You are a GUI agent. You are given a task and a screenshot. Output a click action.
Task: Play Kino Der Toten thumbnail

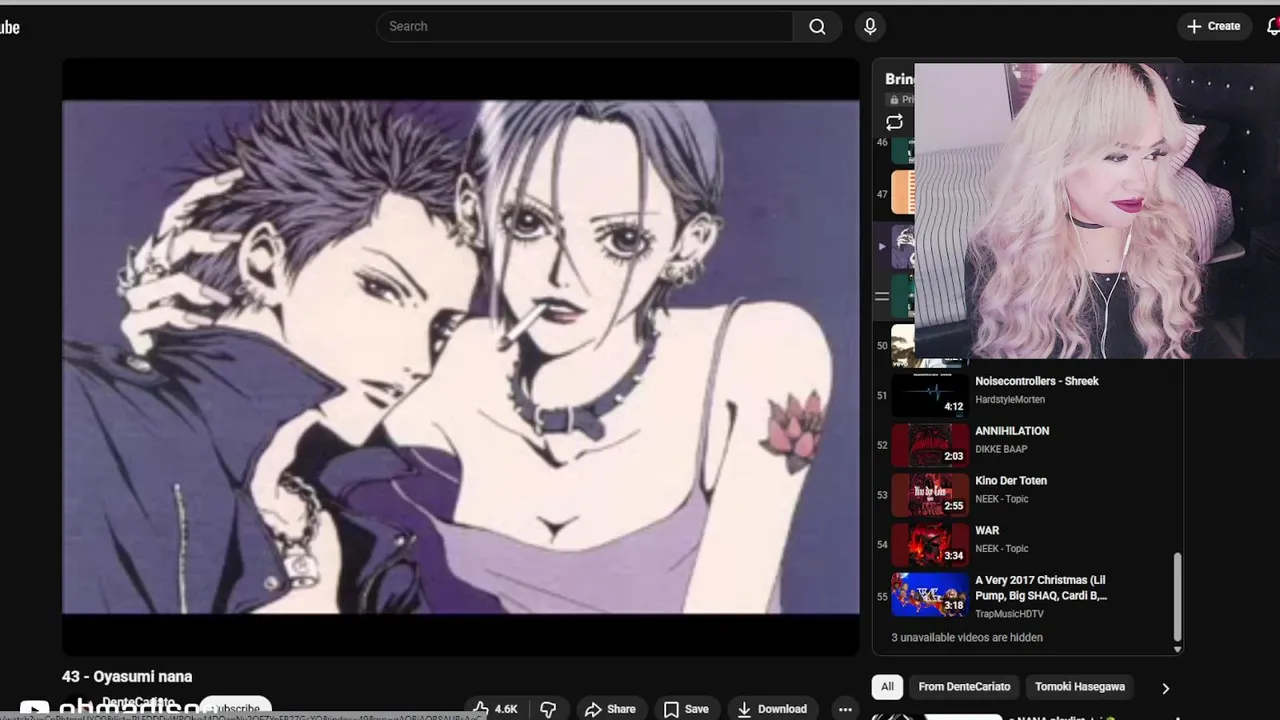pyautogui.click(x=930, y=495)
